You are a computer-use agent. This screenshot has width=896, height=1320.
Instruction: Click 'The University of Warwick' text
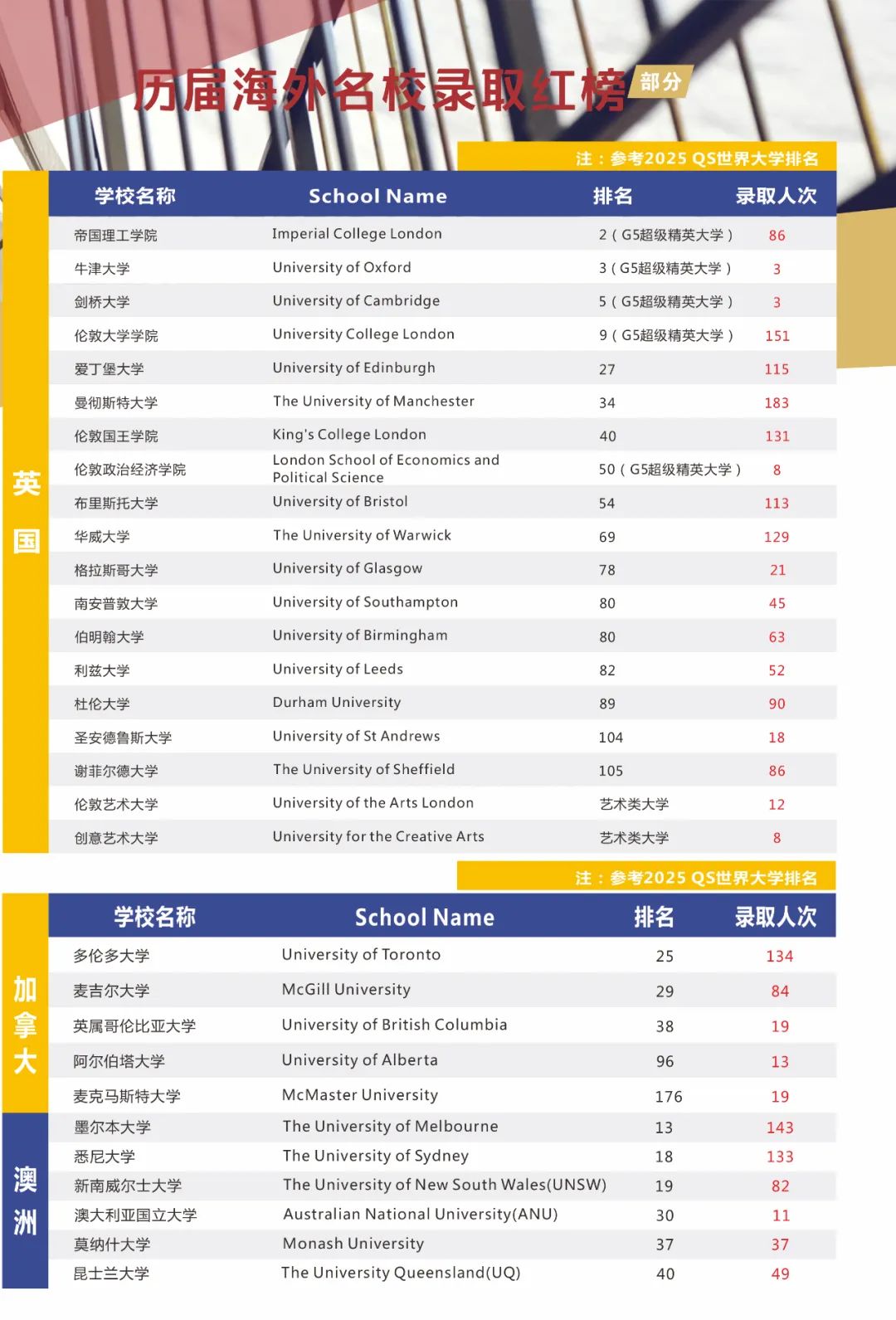362,535
